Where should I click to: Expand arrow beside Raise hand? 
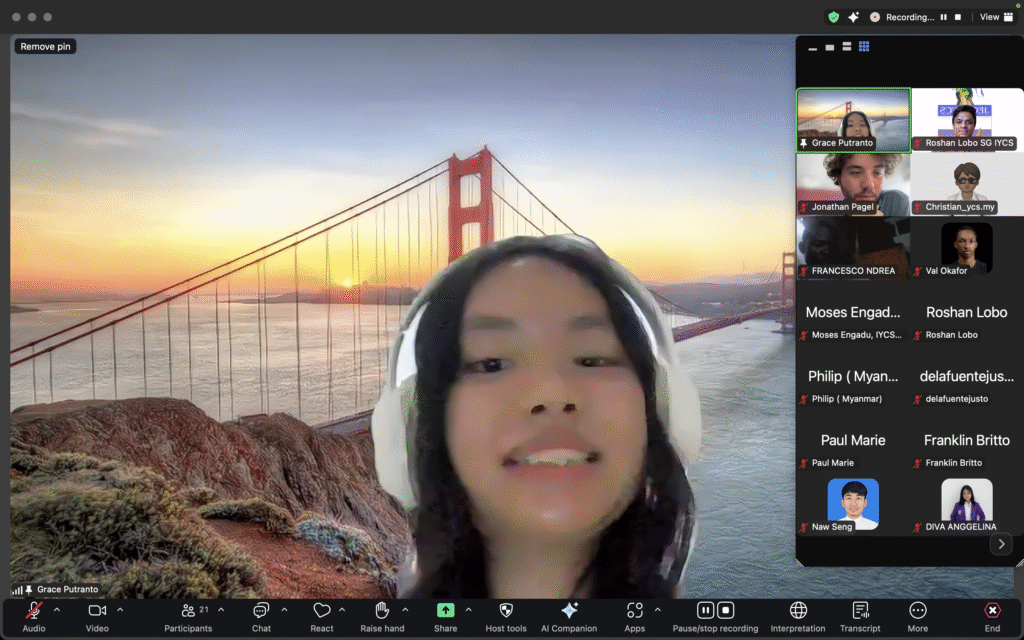(405, 610)
